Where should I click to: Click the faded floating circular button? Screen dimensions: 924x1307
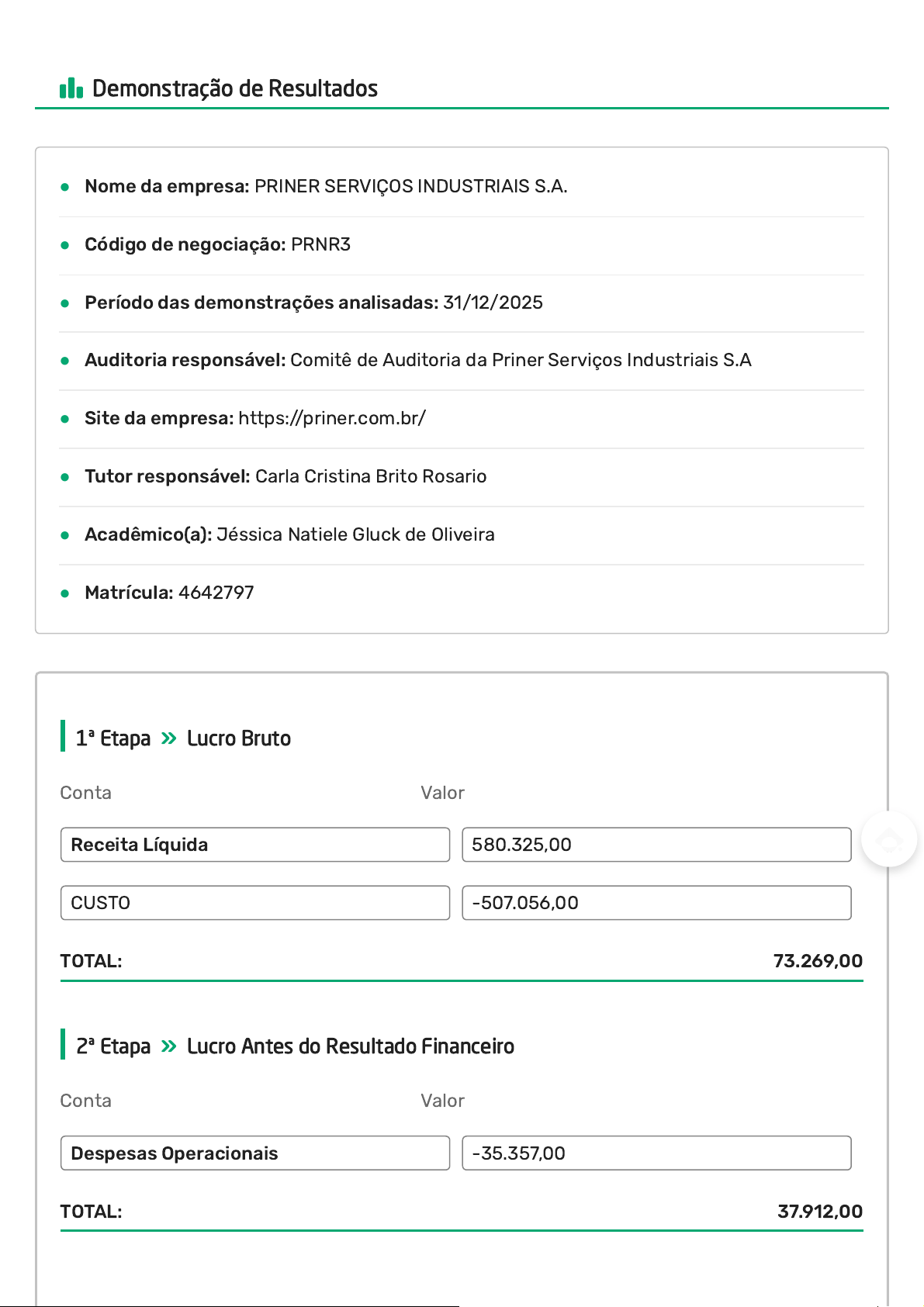(889, 839)
